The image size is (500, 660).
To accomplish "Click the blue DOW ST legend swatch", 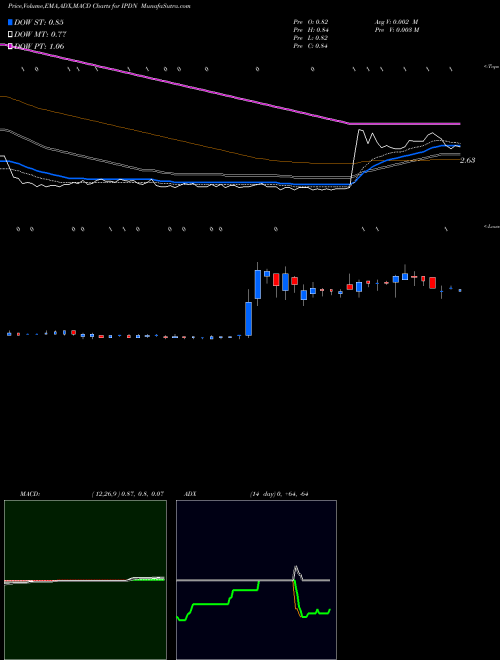I will click(10, 22).
